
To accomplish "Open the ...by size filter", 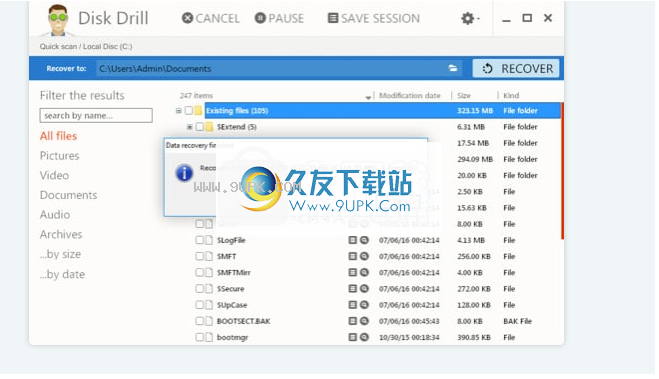I will pyautogui.click(x=61, y=254).
